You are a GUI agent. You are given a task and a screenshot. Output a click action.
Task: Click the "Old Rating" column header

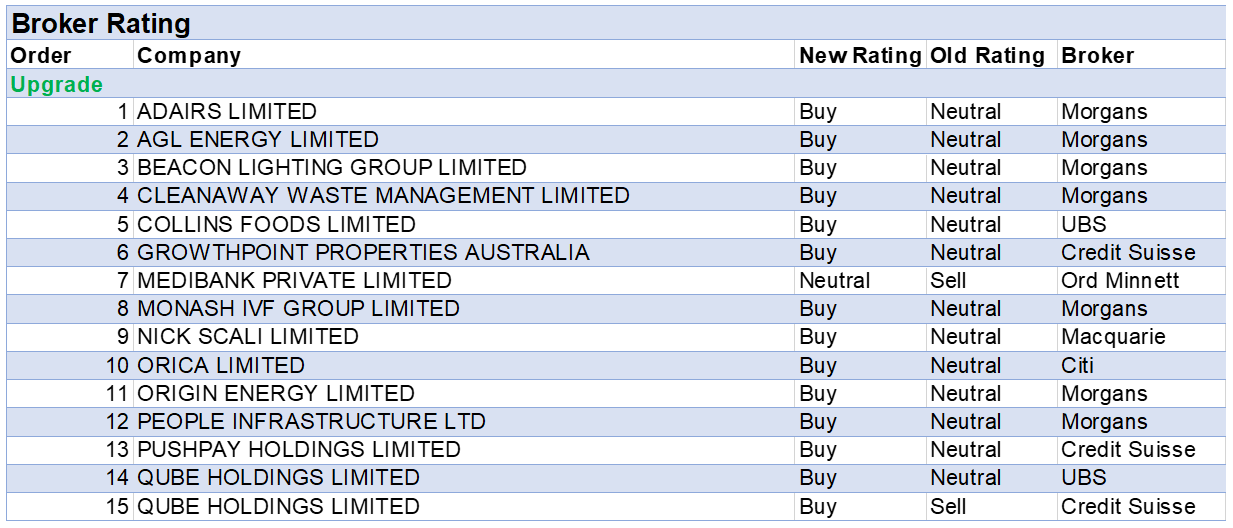(x=987, y=56)
